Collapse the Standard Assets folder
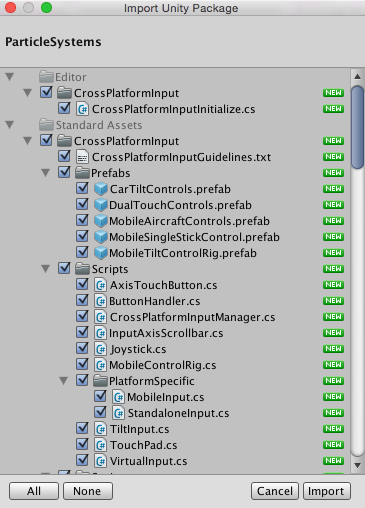Screen dimensions: 365x508 tap(10, 125)
